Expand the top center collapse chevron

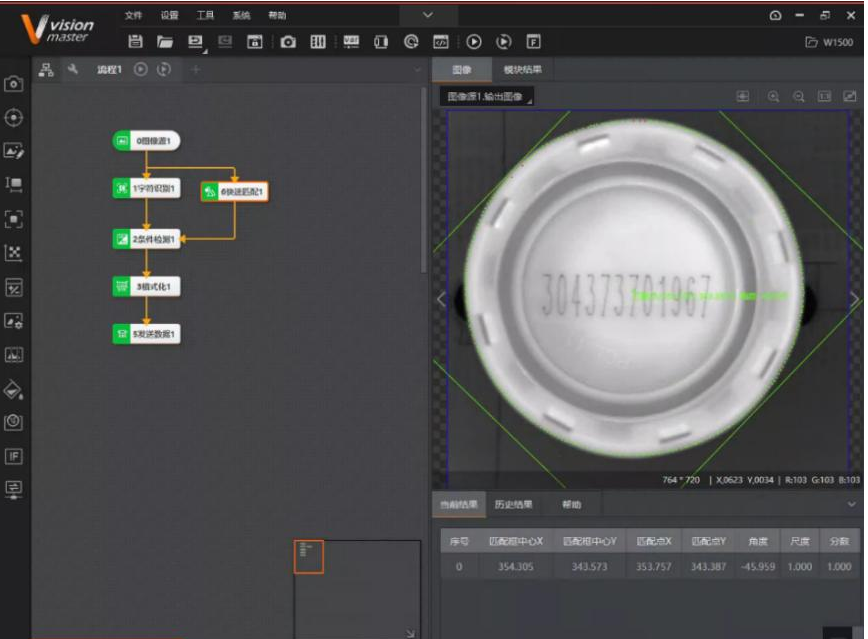(428, 15)
